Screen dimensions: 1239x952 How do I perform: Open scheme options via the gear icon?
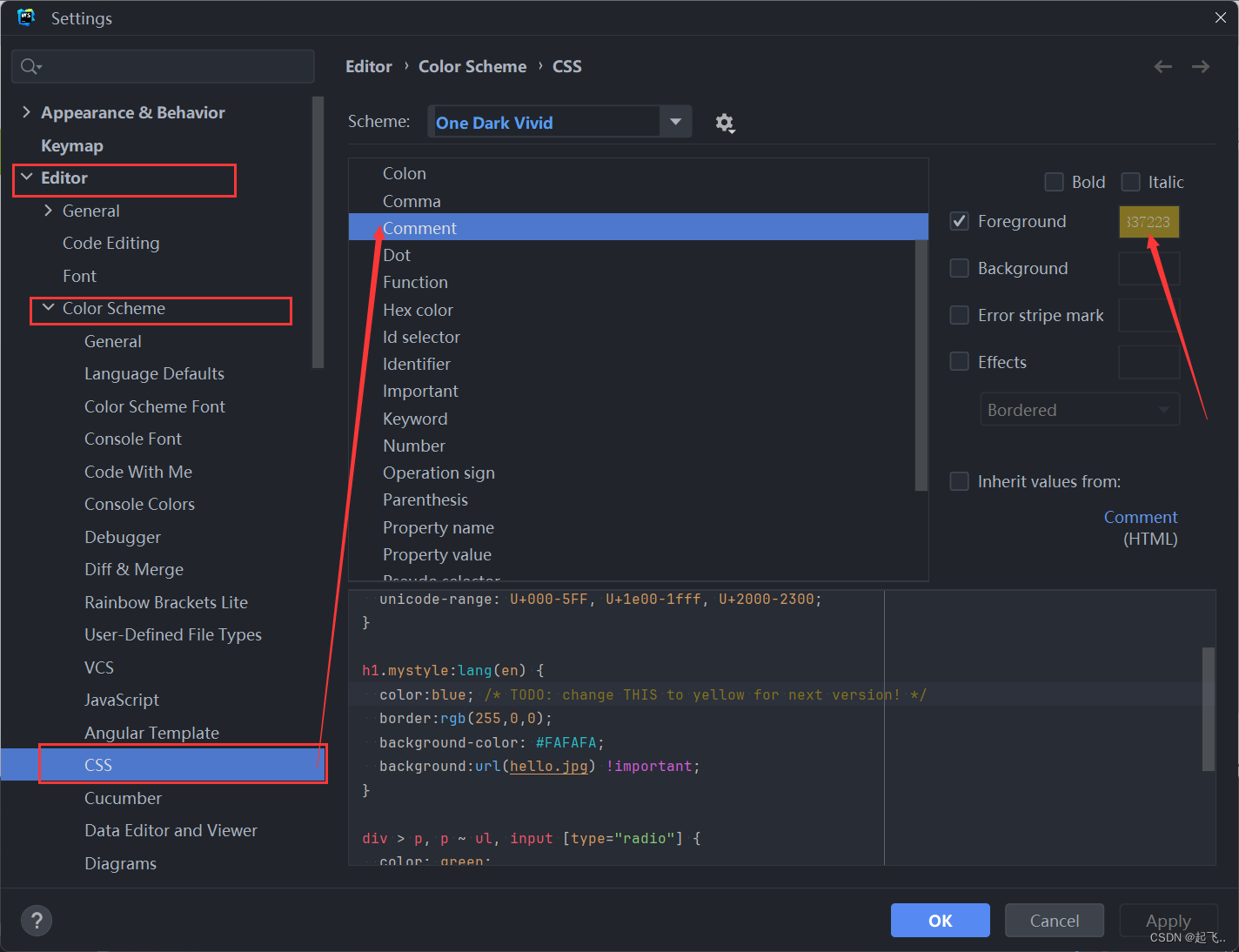(725, 123)
